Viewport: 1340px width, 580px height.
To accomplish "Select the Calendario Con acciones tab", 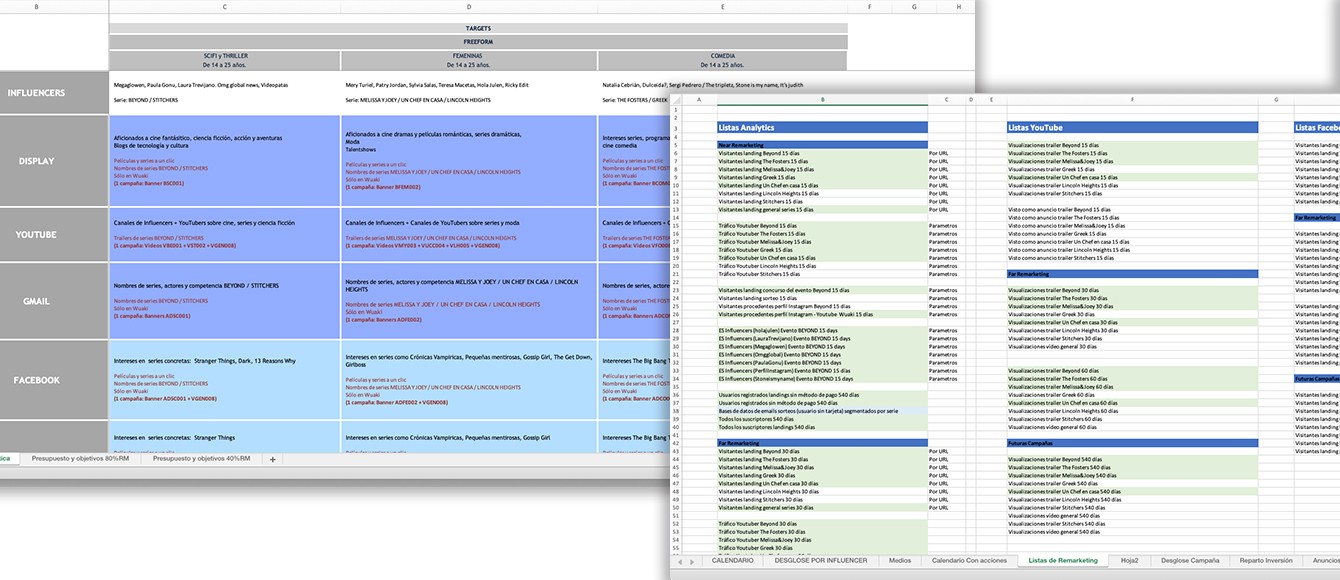I will [969, 561].
